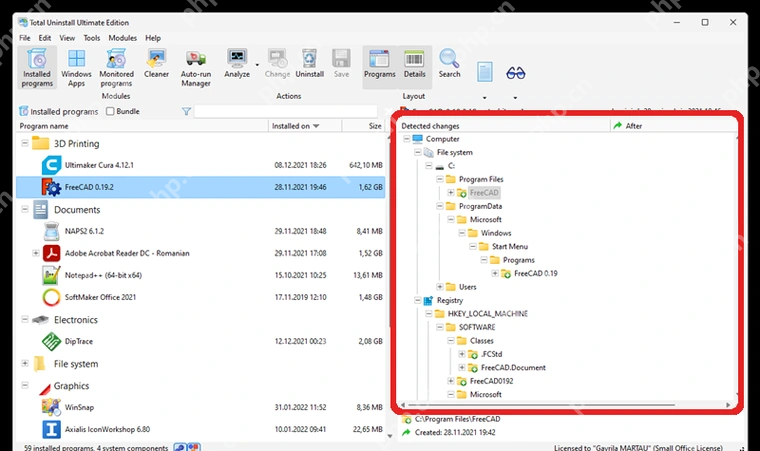The width and height of the screenshot is (760, 451).
Task: Launch the Cleaner tool
Action: pos(156,64)
